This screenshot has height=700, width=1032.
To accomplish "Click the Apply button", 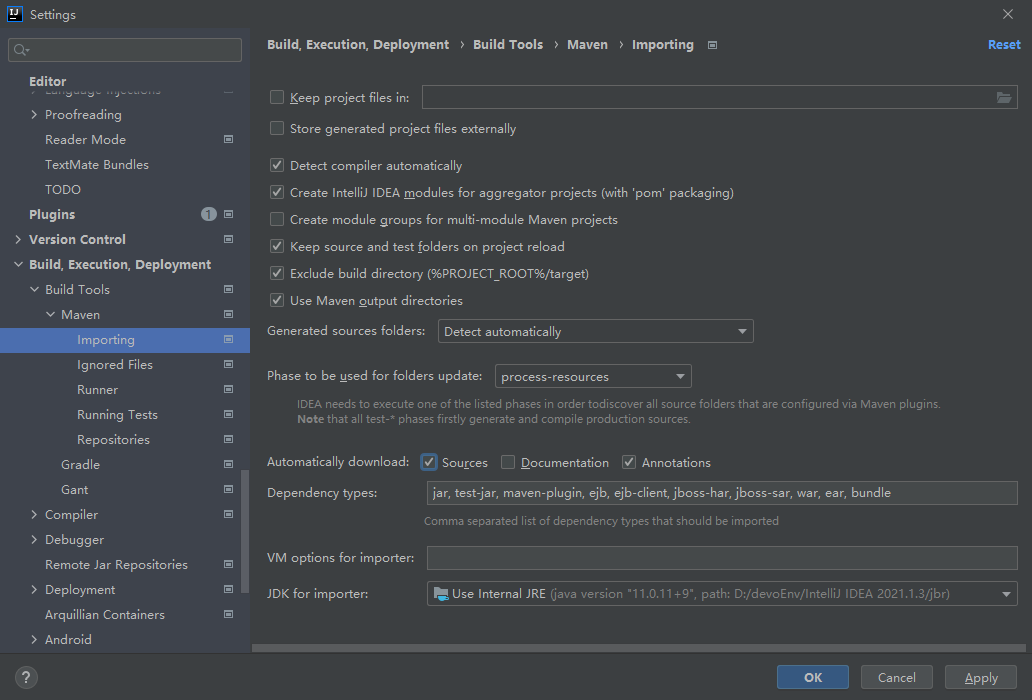I will 981,678.
